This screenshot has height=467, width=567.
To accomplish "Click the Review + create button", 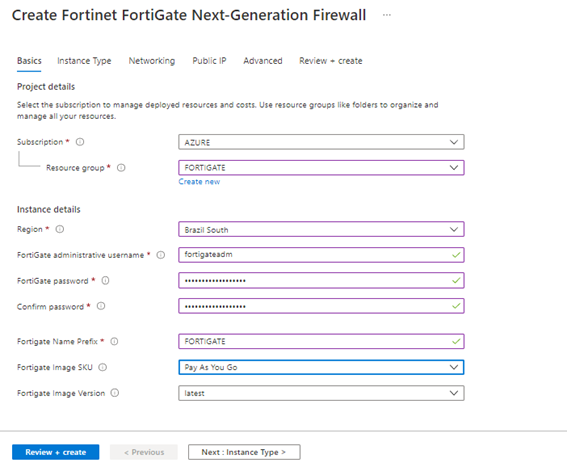I will coord(56,452).
